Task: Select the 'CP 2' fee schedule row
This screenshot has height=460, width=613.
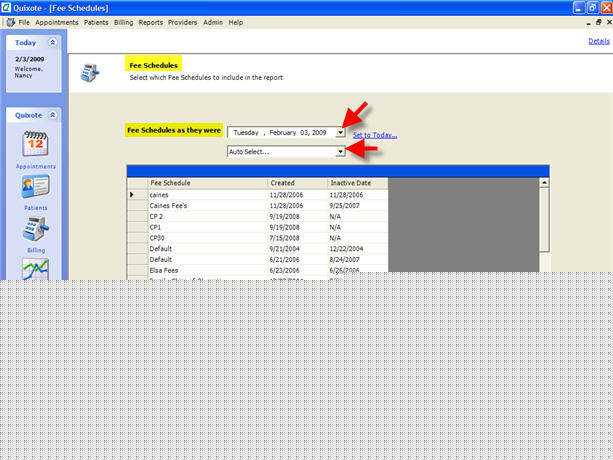Action: coord(258,217)
